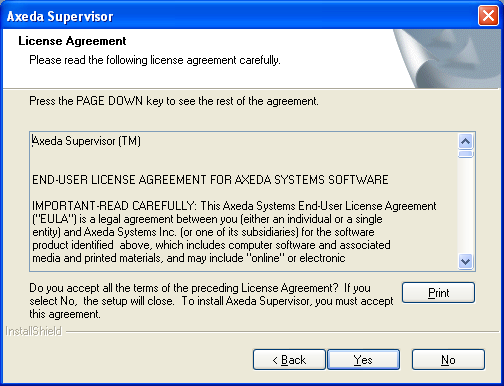Click the 'Please read the following license agreement' subtitle
This screenshot has height=386, width=504.
[155, 60]
